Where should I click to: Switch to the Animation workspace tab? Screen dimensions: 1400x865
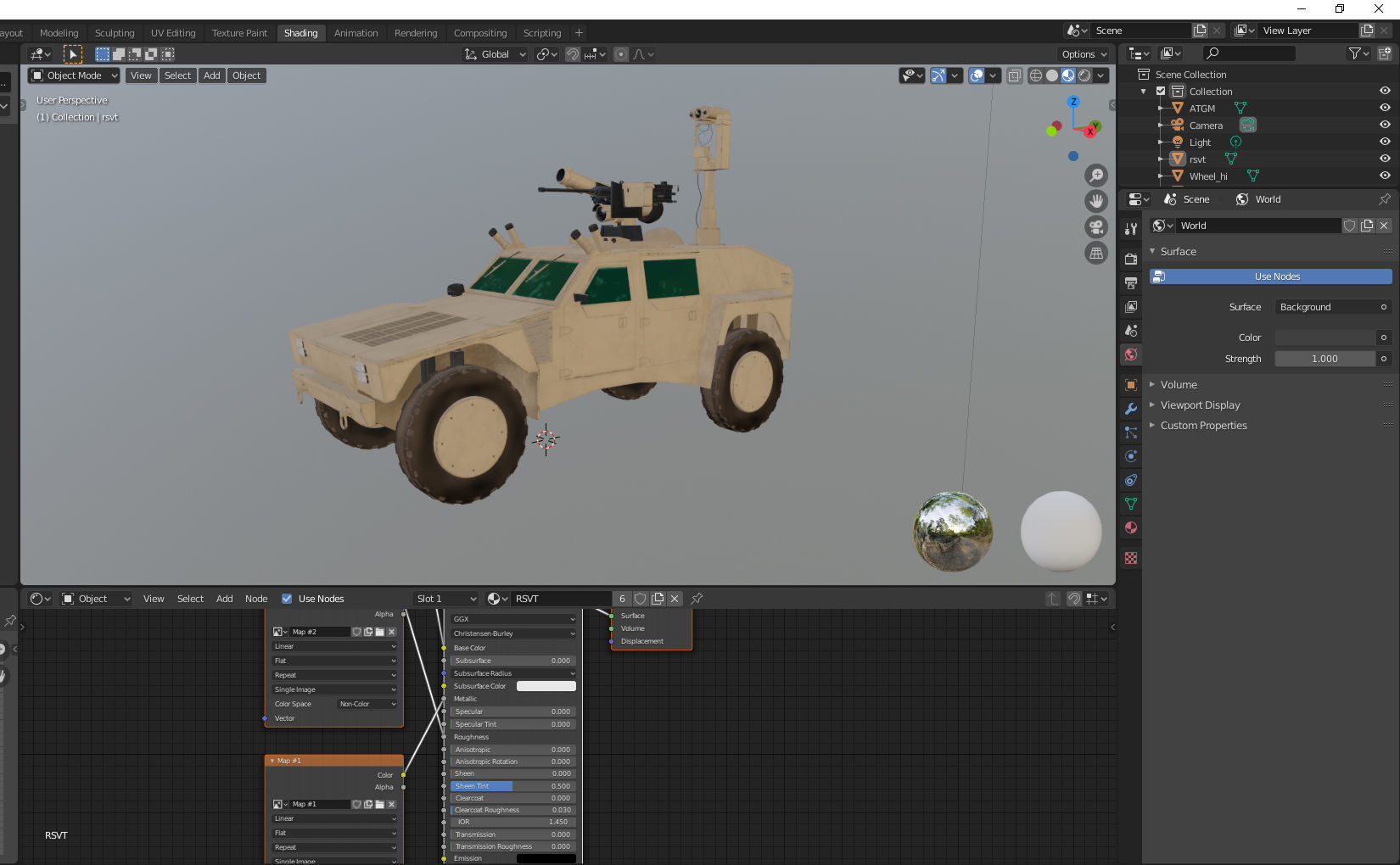pyautogui.click(x=356, y=33)
